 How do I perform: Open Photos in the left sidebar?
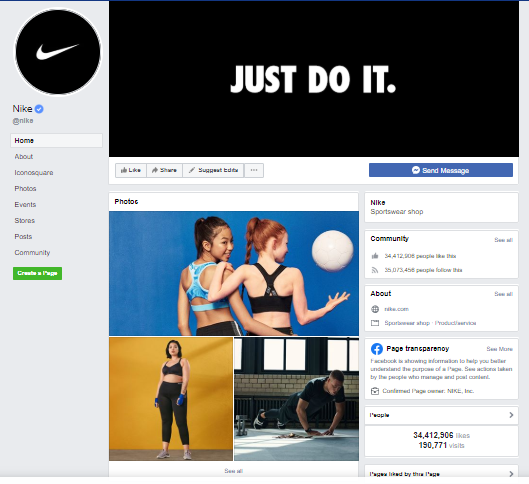coord(25,189)
